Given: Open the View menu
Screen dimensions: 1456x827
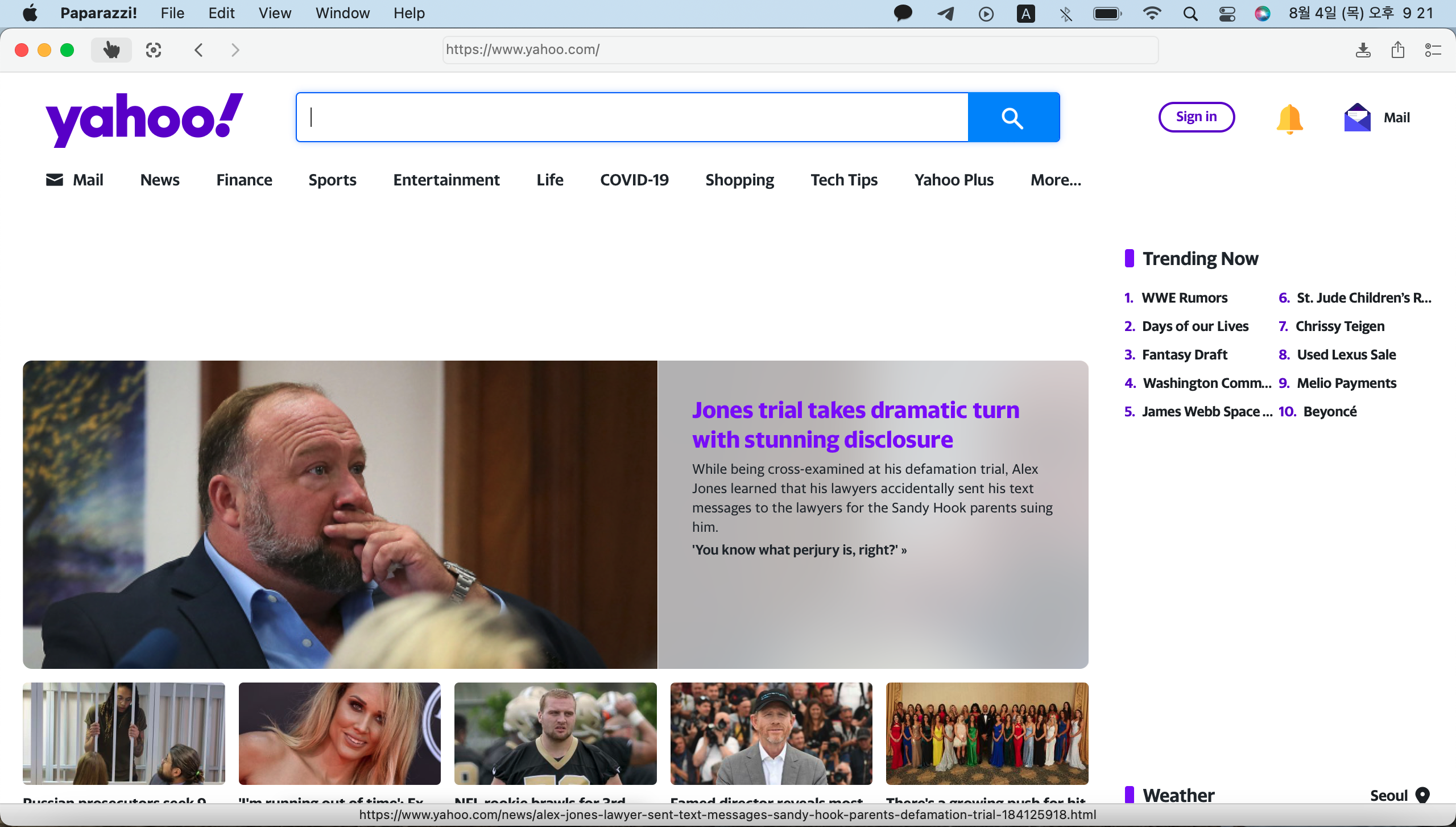Looking at the screenshot, I should click(275, 13).
